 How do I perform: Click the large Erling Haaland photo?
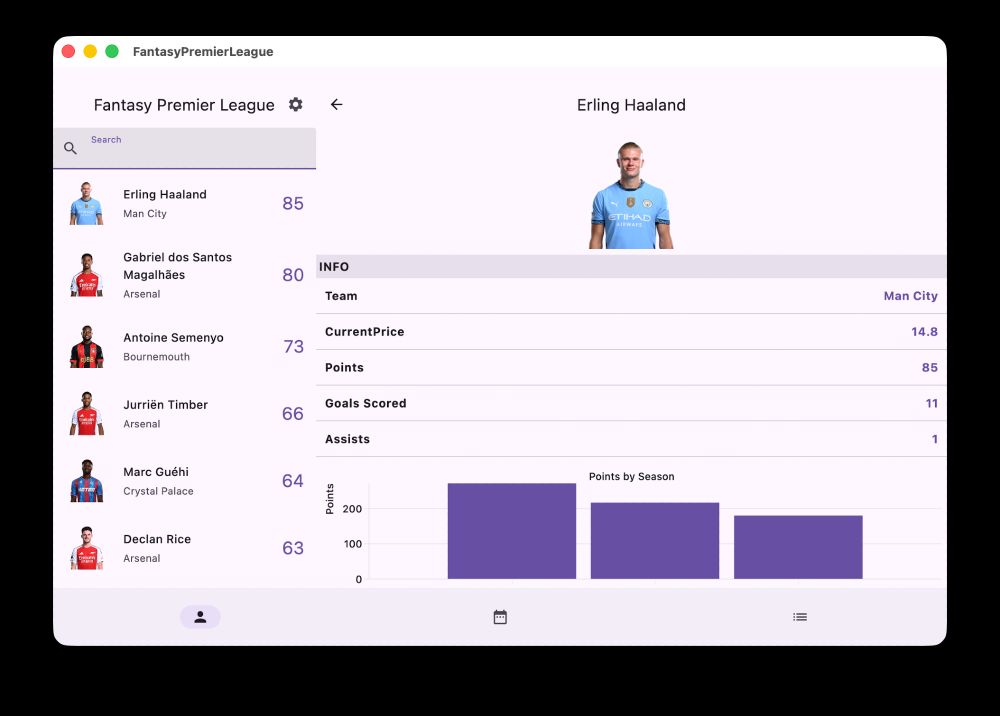pos(631,195)
